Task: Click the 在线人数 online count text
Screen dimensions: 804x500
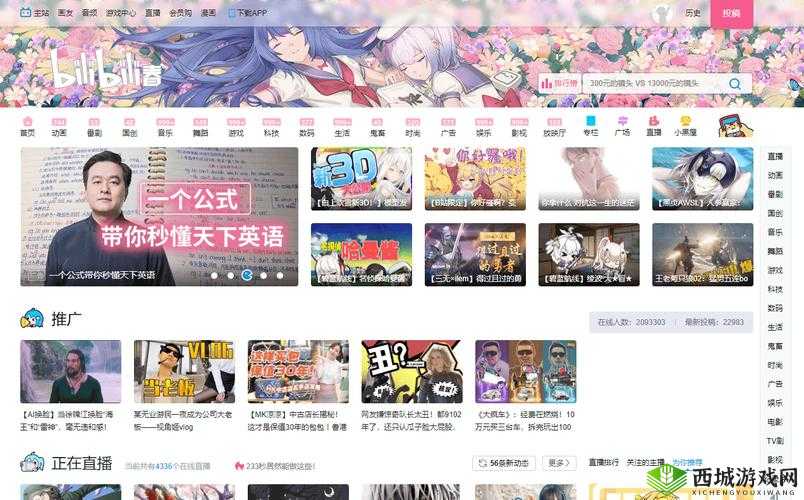Action: (631, 322)
